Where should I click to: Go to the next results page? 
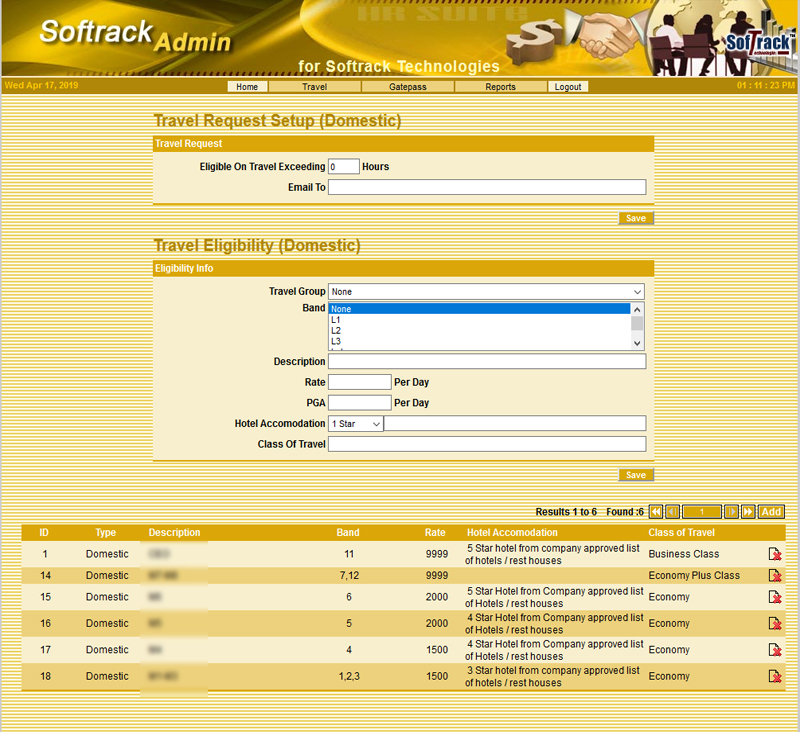731,512
